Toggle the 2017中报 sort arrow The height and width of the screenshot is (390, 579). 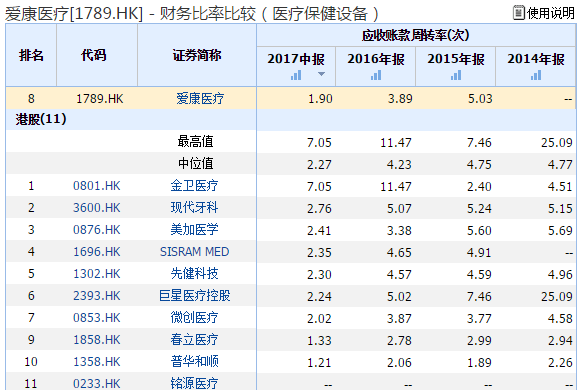pos(321,74)
